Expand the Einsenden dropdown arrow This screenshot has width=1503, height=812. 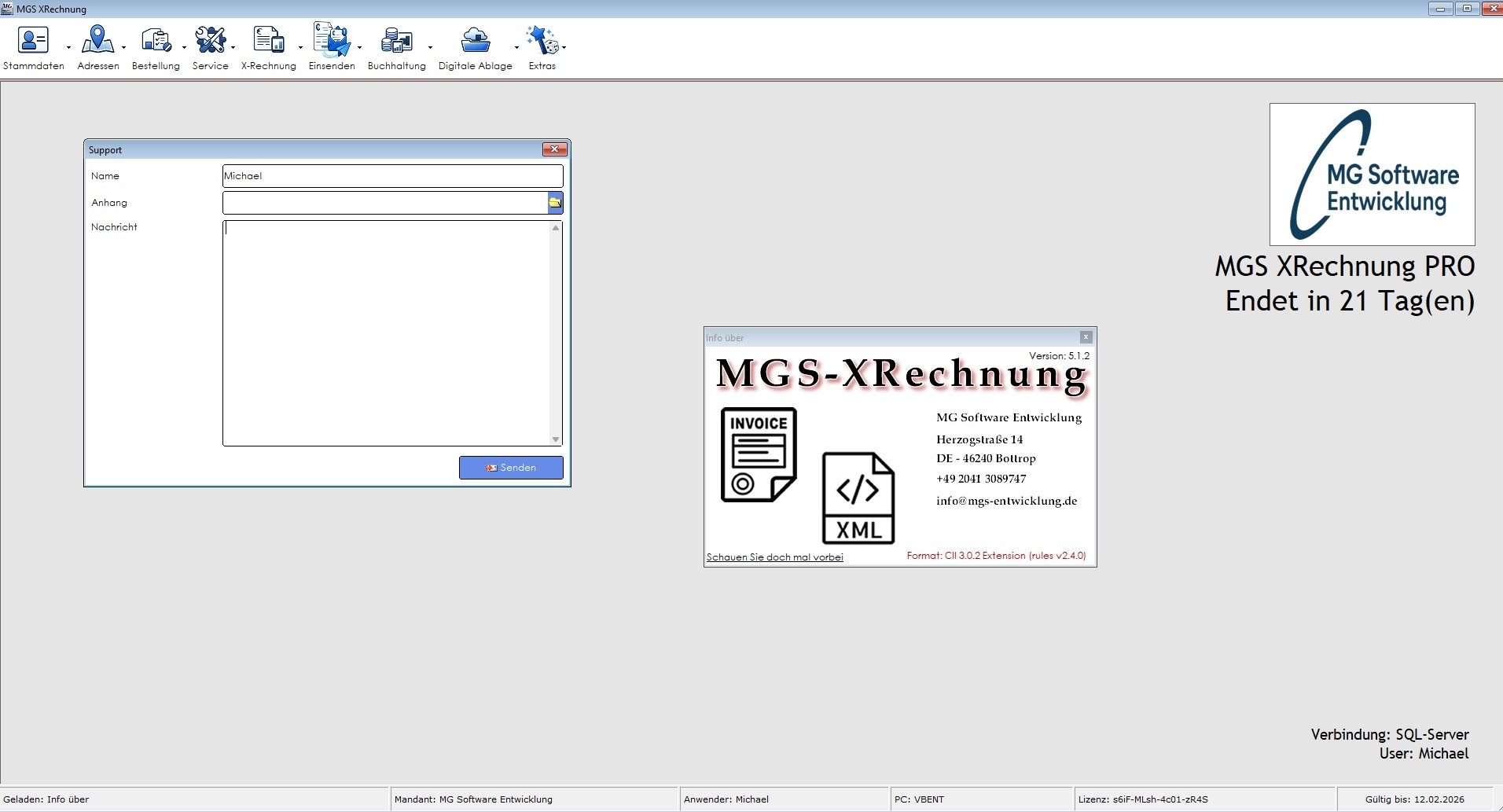point(359,47)
